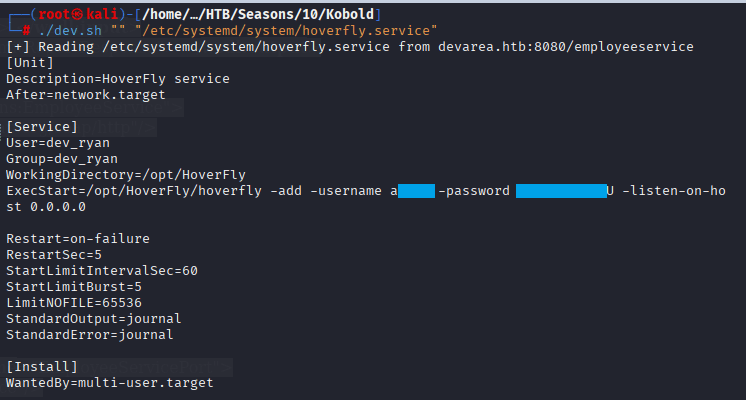Click the StartLimitIntervalSec=60 line
The width and height of the screenshot is (746, 400).
coord(101,270)
